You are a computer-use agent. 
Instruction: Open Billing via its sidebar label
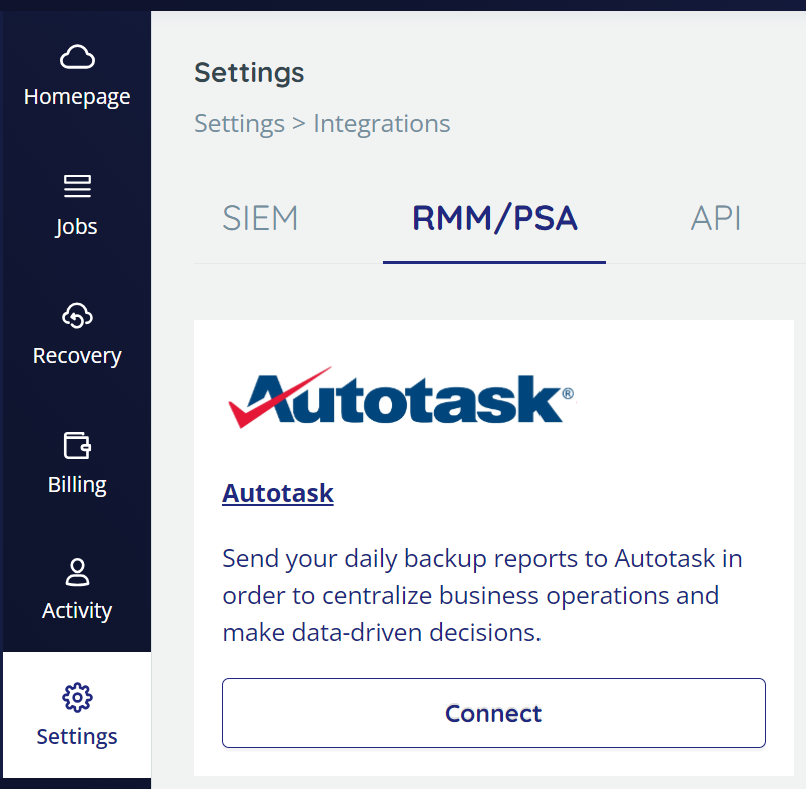click(77, 485)
